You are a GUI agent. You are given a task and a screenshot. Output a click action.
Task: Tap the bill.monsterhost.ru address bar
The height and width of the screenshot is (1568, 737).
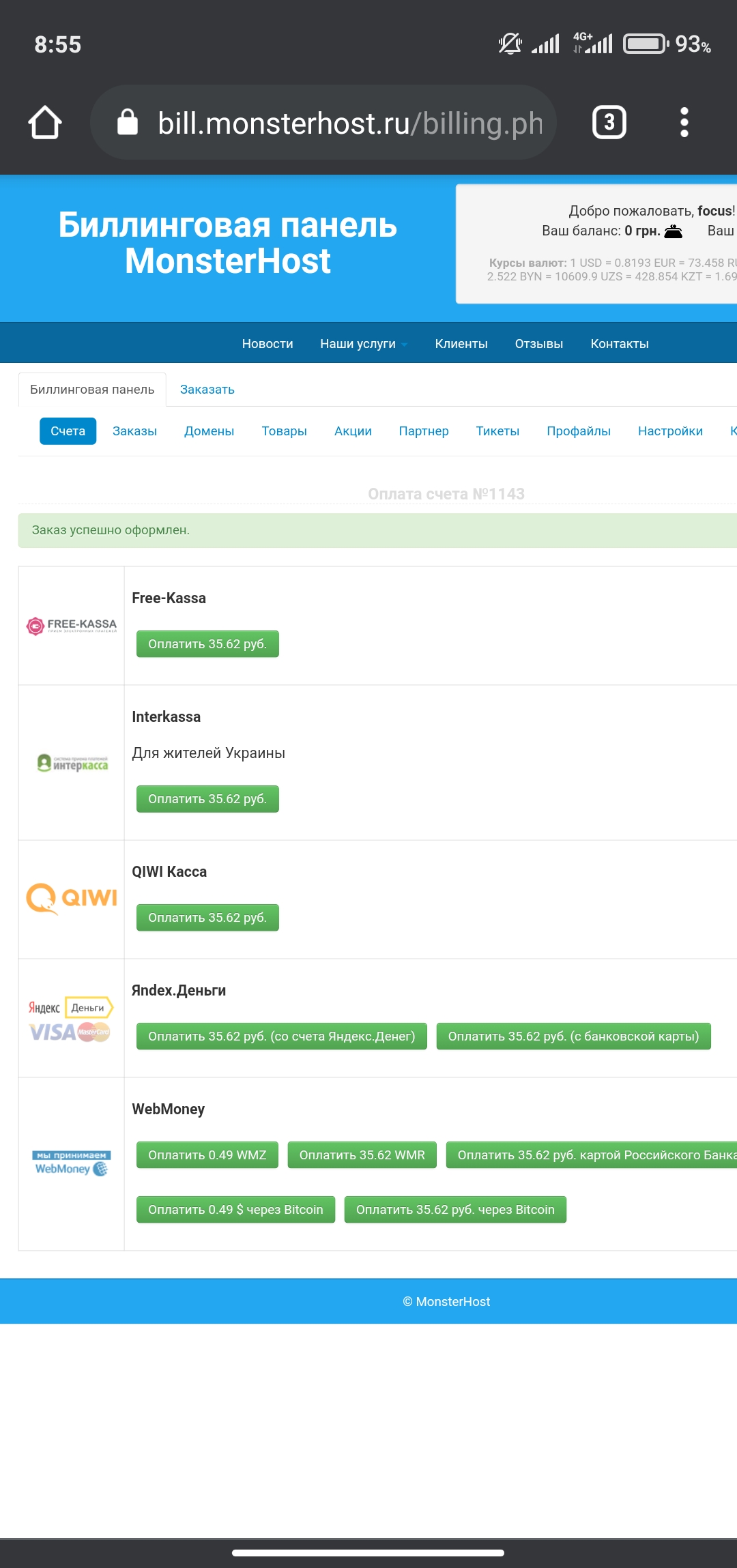click(x=323, y=123)
